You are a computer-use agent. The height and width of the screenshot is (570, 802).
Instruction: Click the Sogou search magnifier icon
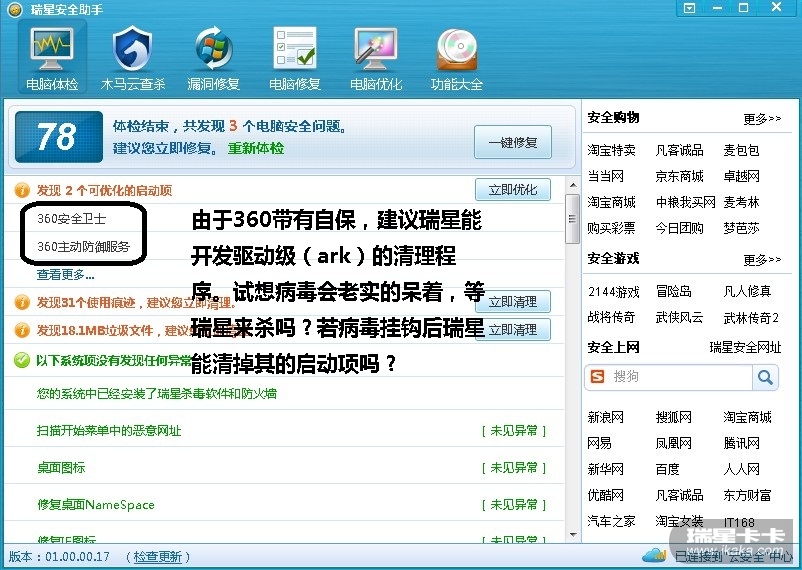click(x=765, y=377)
